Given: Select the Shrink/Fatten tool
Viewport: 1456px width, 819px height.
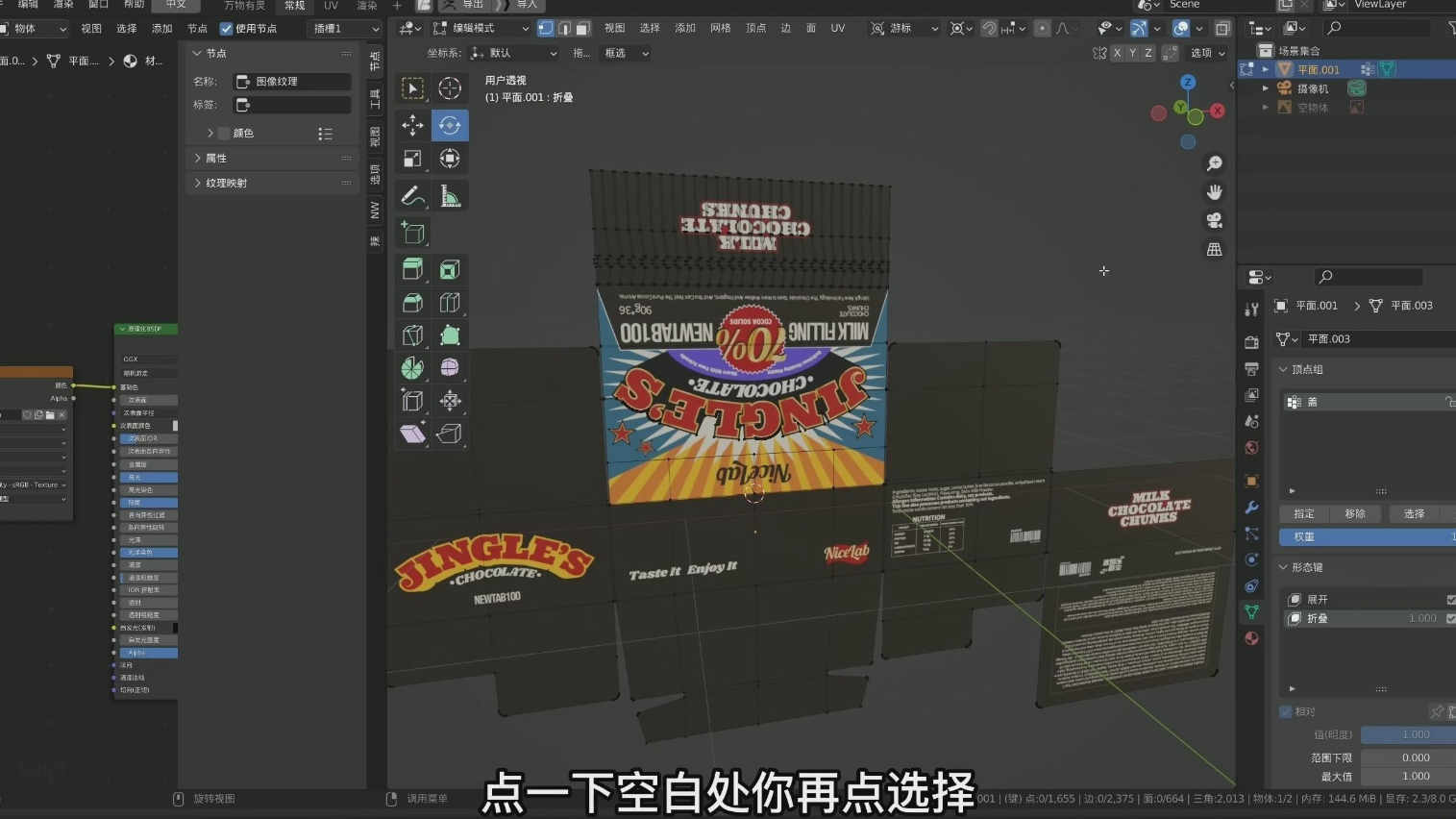Looking at the screenshot, I should click(x=449, y=401).
